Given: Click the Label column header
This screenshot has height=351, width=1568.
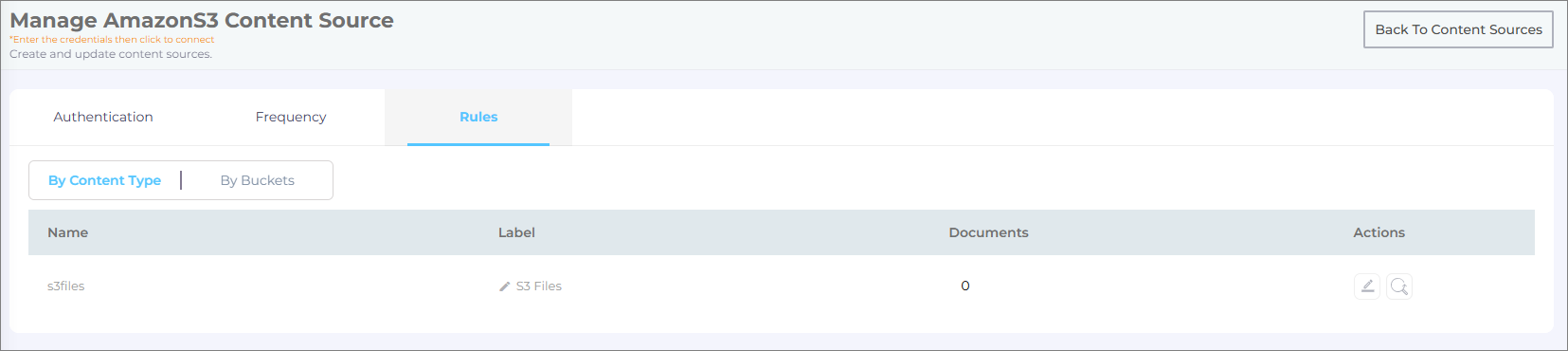Looking at the screenshot, I should (516, 232).
